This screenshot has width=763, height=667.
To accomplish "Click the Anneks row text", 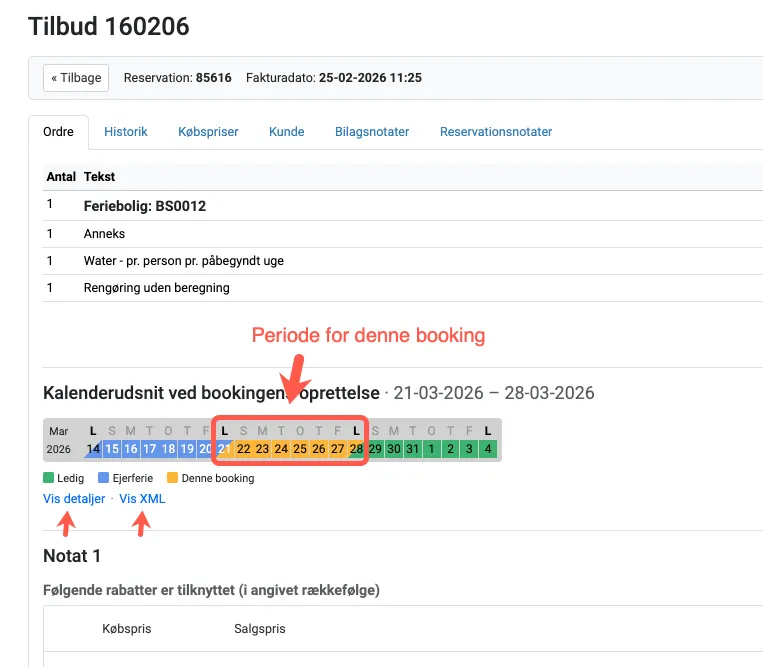I will pos(104,234).
